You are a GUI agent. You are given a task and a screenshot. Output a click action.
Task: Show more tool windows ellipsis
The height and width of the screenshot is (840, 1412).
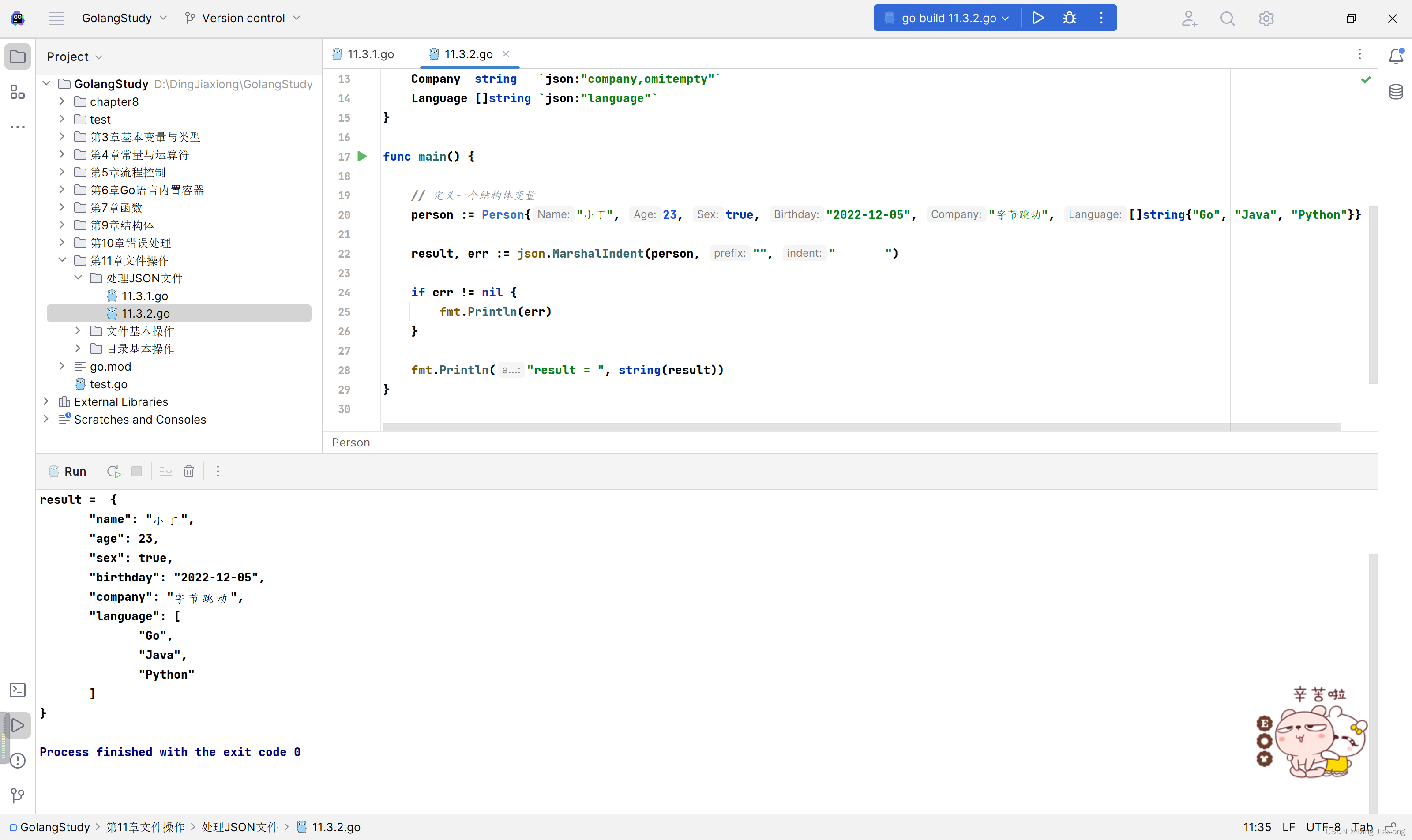18,127
